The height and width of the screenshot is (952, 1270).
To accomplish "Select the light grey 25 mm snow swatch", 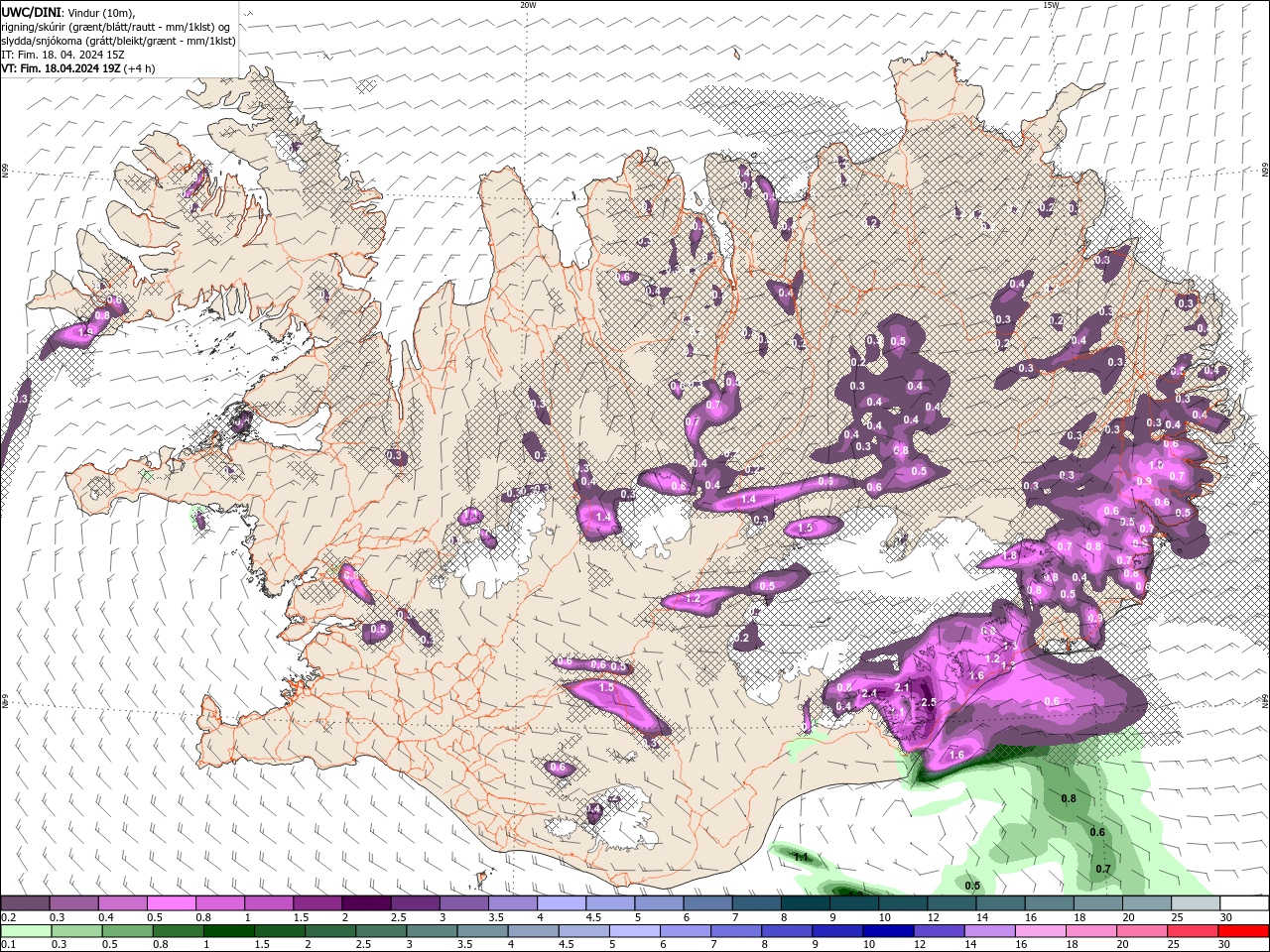I will tap(1196, 903).
